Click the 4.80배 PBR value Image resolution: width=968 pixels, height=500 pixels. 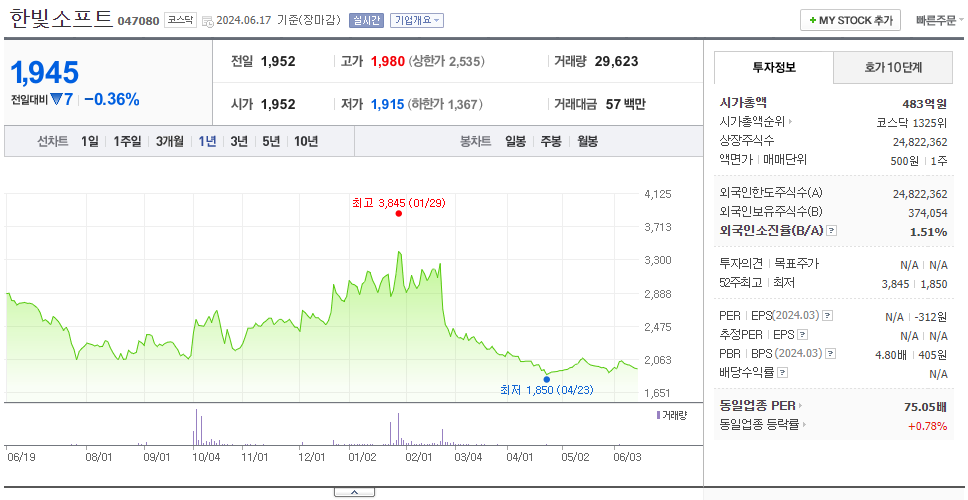click(890, 355)
